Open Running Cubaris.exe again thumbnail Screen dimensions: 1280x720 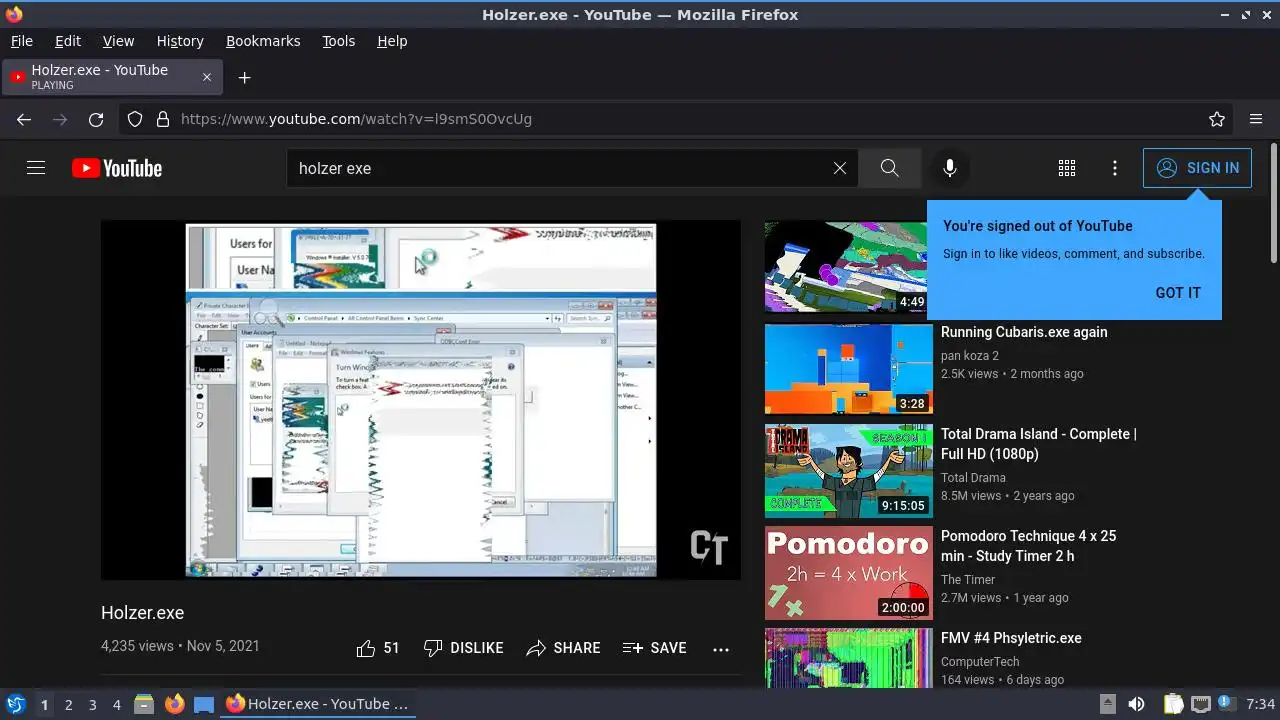click(849, 369)
